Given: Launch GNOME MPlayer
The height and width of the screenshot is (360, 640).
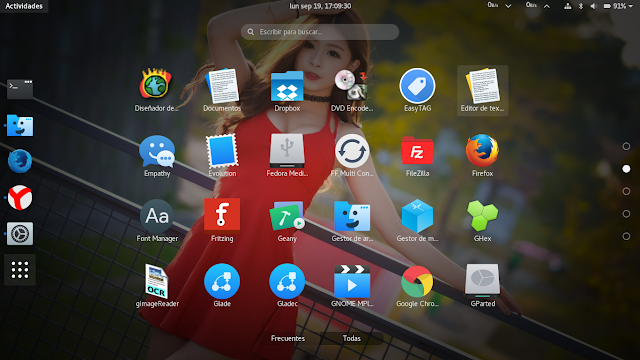Looking at the screenshot, I should click(x=352, y=281).
